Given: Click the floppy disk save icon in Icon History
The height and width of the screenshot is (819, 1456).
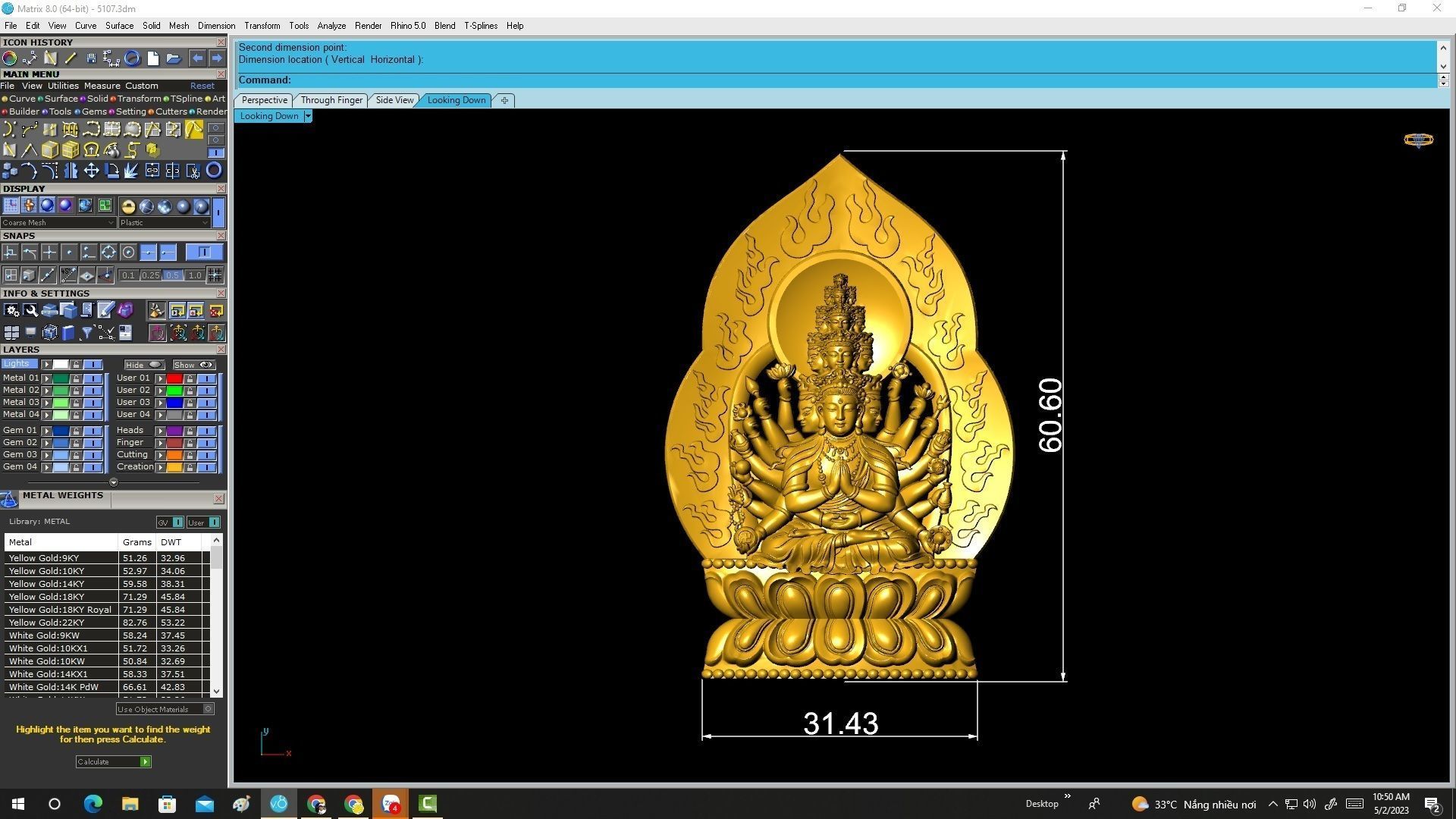Looking at the screenshot, I should tap(91, 58).
